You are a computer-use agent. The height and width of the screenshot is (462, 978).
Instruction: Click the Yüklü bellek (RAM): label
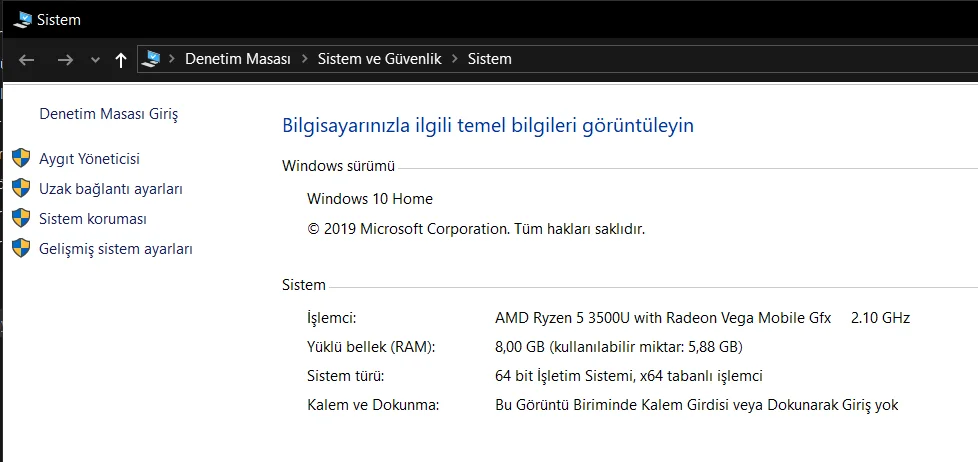pyautogui.click(x=371, y=347)
